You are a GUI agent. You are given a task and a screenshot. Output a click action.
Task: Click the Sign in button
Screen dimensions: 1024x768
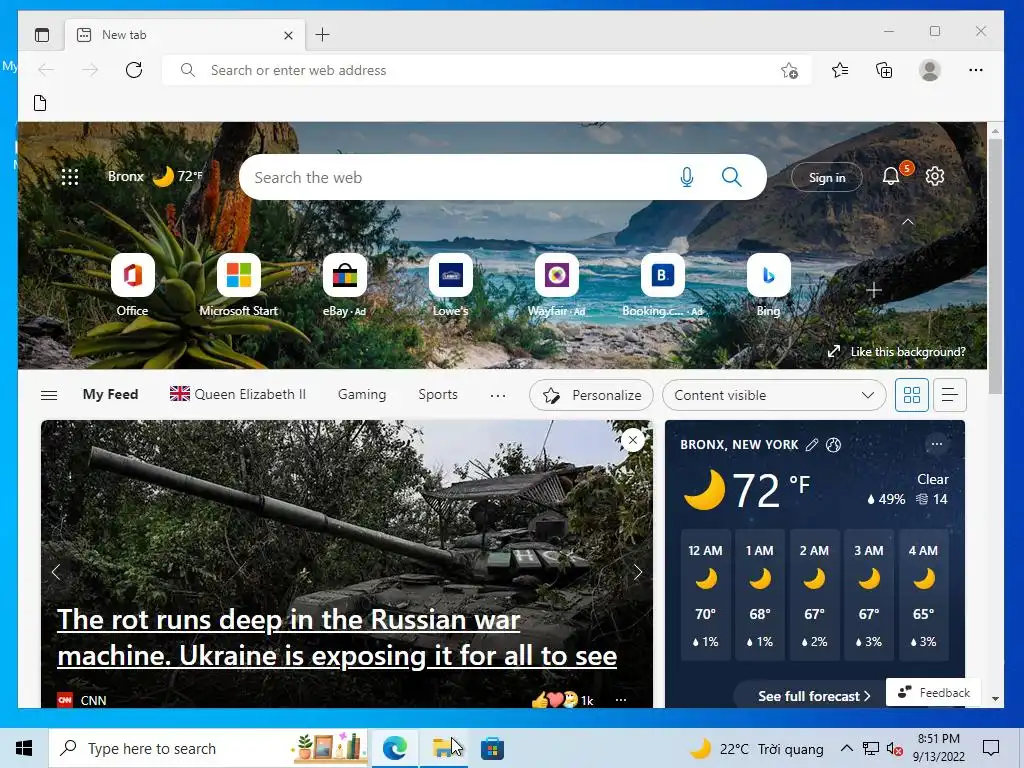pyautogui.click(x=827, y=177)
